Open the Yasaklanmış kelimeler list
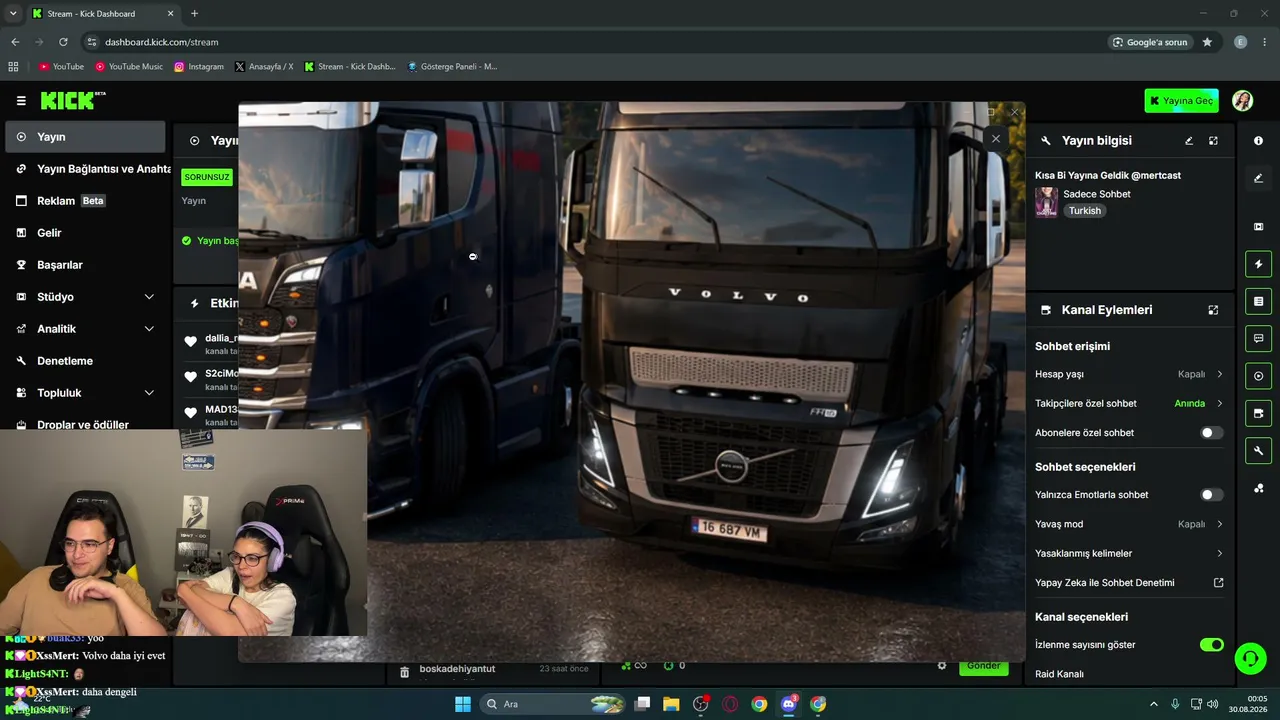Image resolution: width=1280 pixels, height=720 pixels. (1129, 553)
